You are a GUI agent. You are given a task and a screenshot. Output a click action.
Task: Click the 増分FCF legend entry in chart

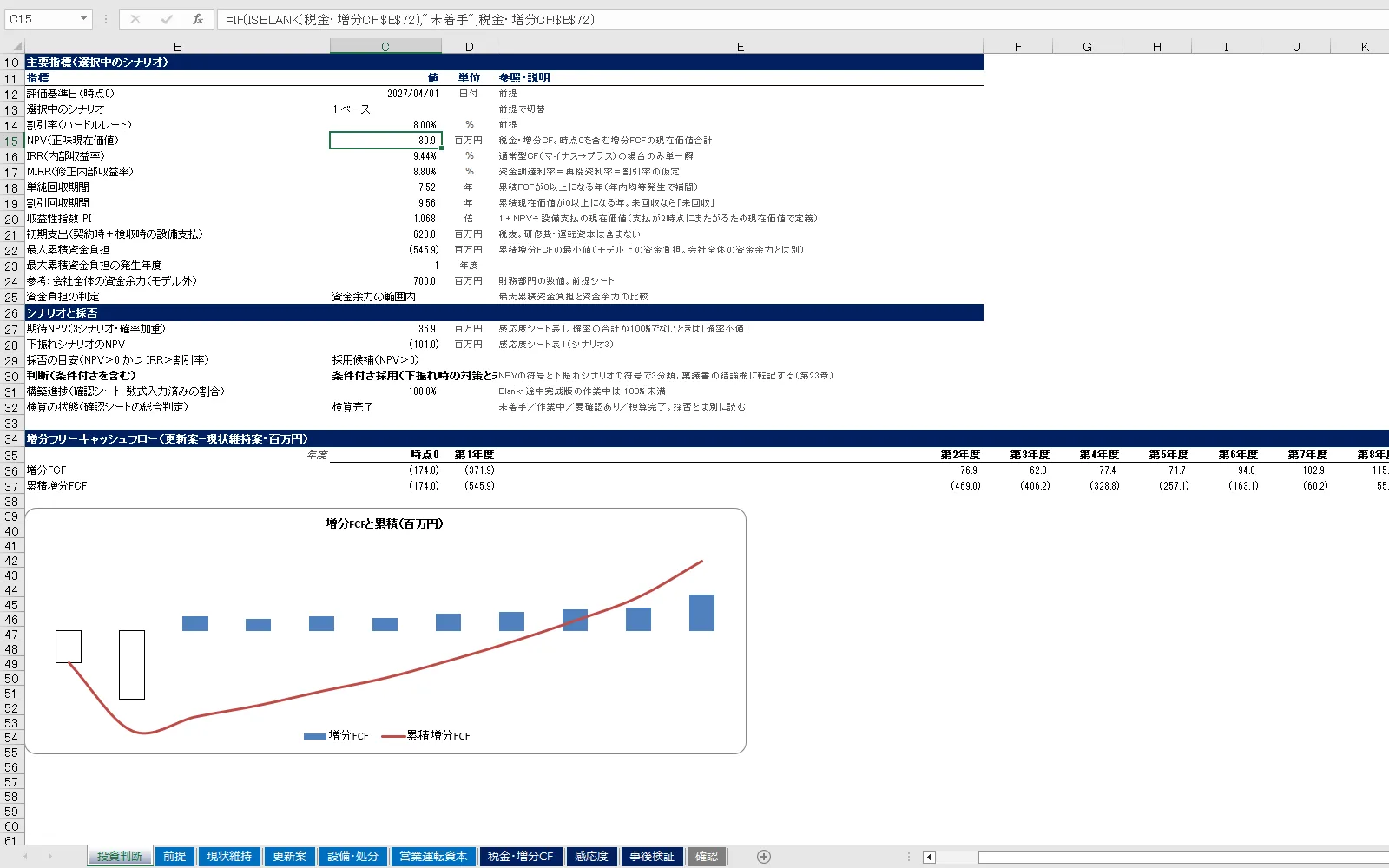tap(337, 735)
